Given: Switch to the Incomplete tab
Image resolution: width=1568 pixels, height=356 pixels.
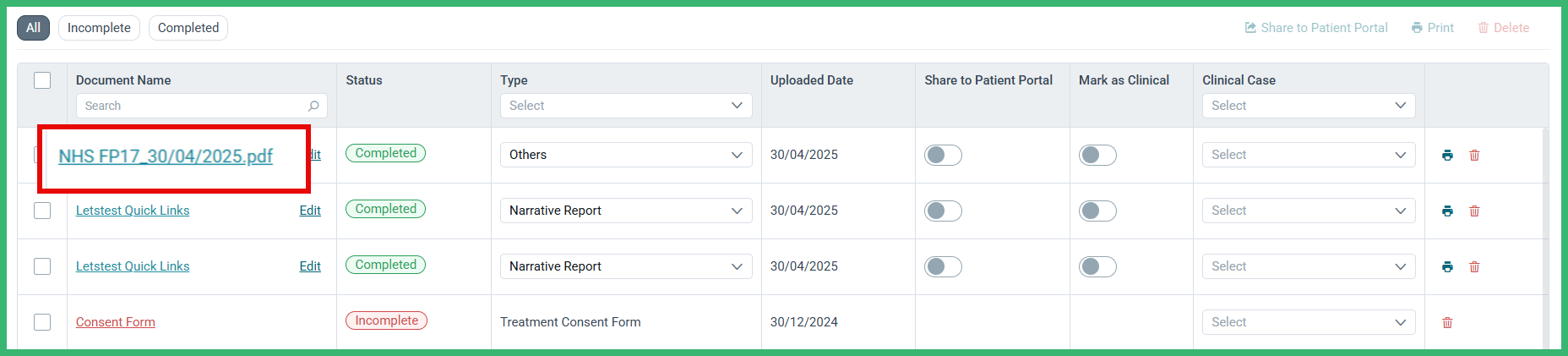Looking at the screenshot, I should pyautogui.click(x=99, y=28).
